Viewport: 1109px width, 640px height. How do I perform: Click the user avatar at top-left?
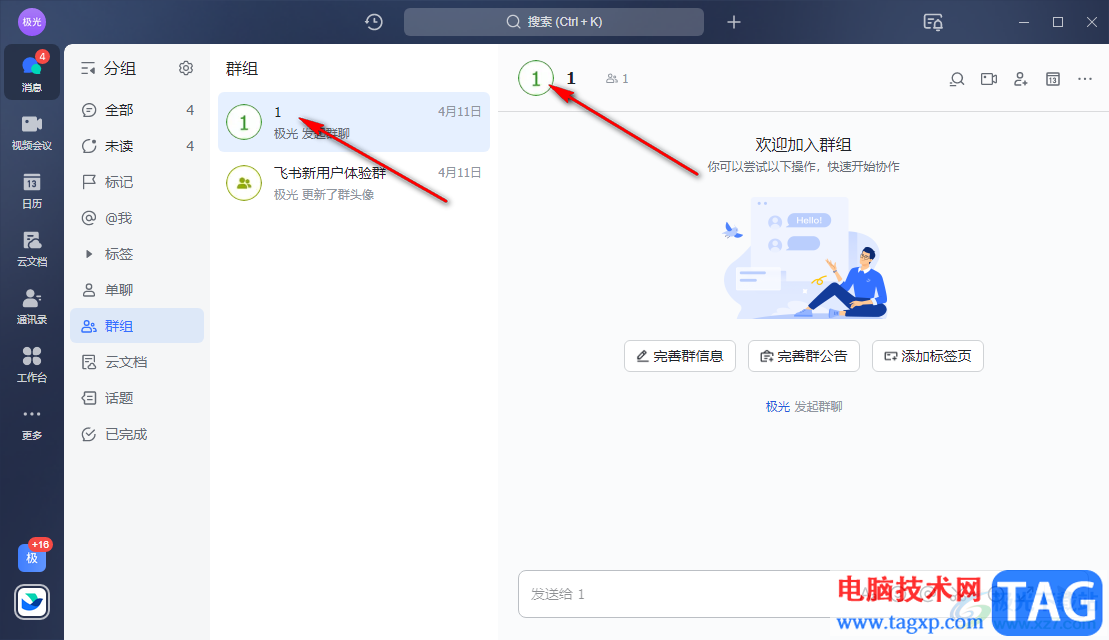click(x=32, y=22)
